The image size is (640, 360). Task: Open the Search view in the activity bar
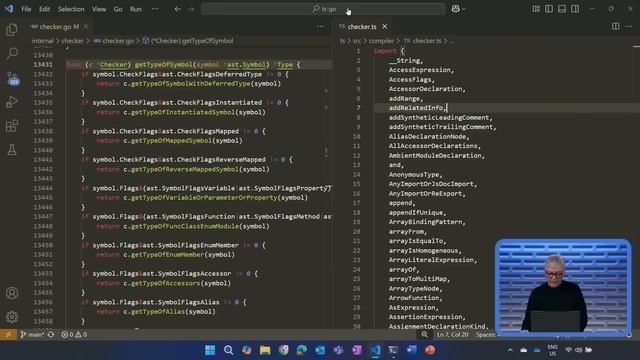12,53
